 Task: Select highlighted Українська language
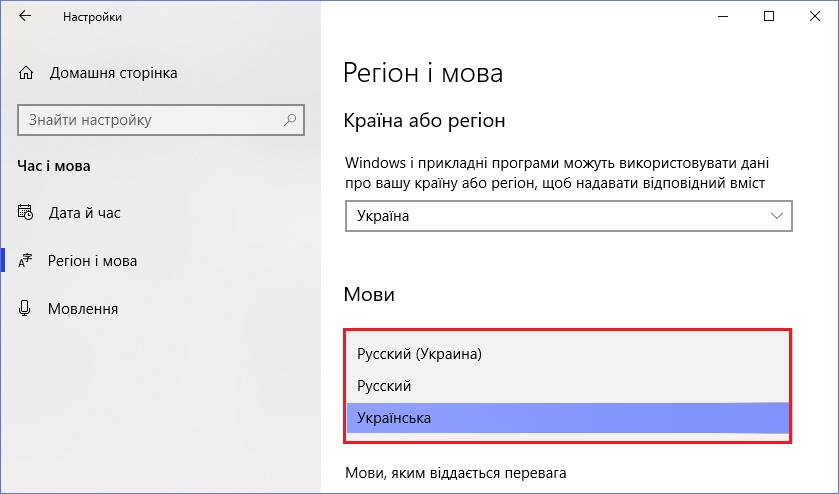coord(568,418)
